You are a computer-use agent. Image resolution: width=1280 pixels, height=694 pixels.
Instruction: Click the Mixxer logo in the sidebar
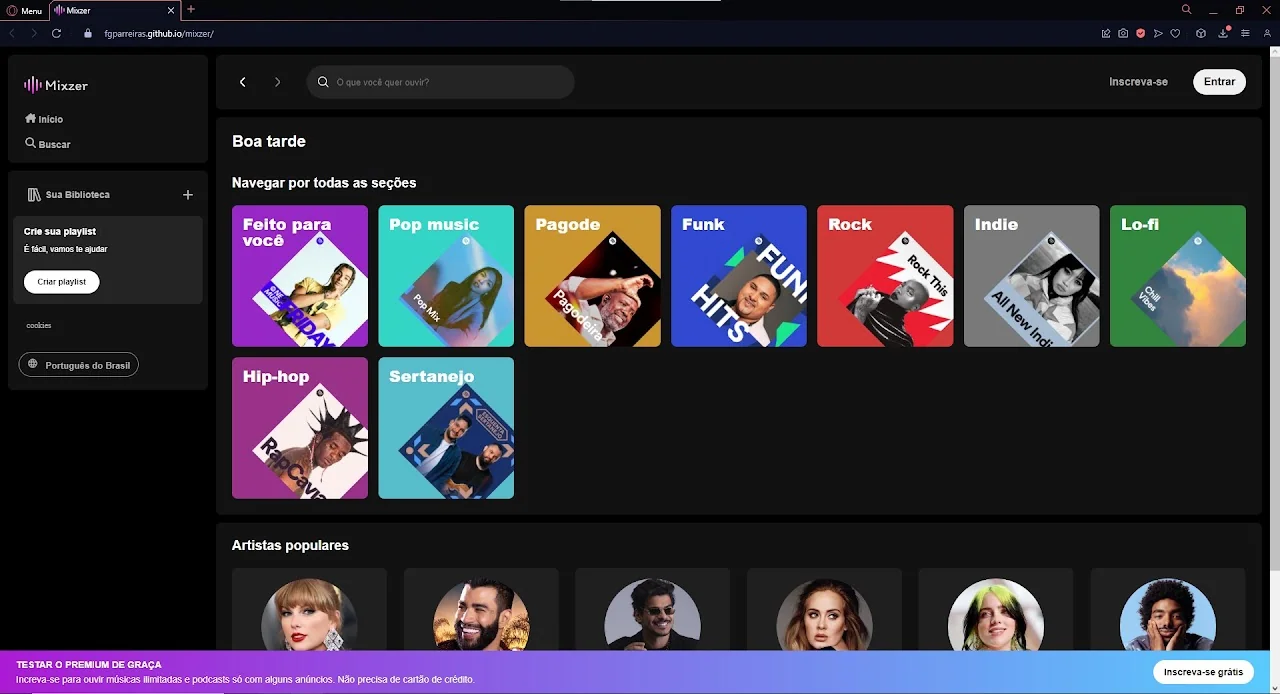pos(56,85)
